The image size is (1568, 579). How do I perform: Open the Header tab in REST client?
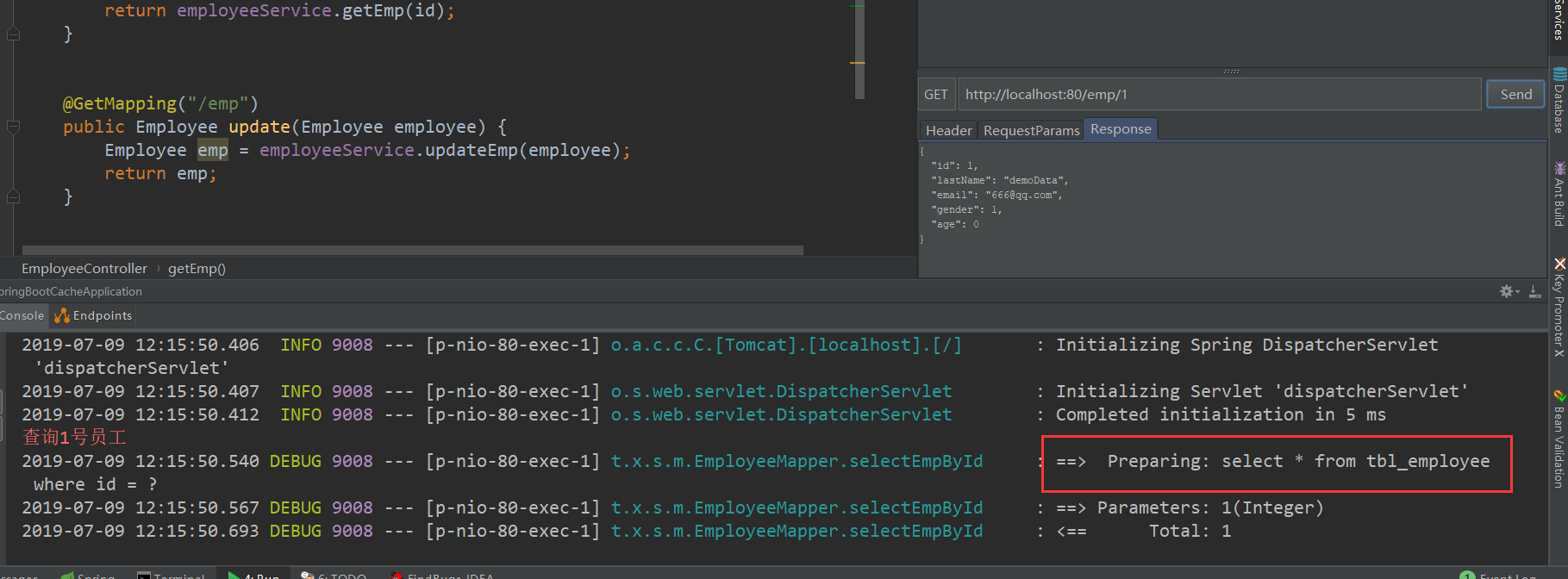tap(948, 130)
